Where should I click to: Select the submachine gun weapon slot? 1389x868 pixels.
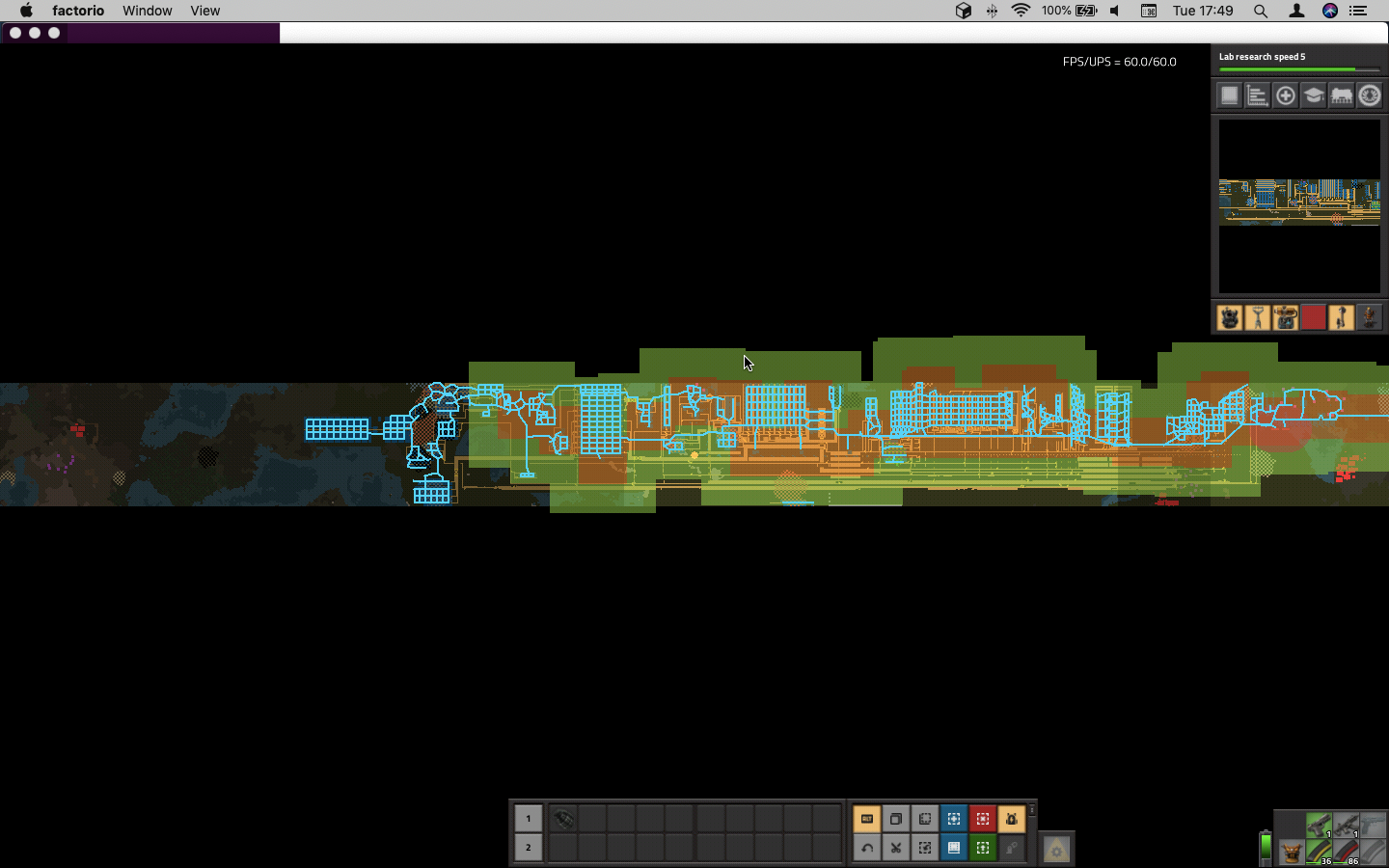(x=1346, y=826)
